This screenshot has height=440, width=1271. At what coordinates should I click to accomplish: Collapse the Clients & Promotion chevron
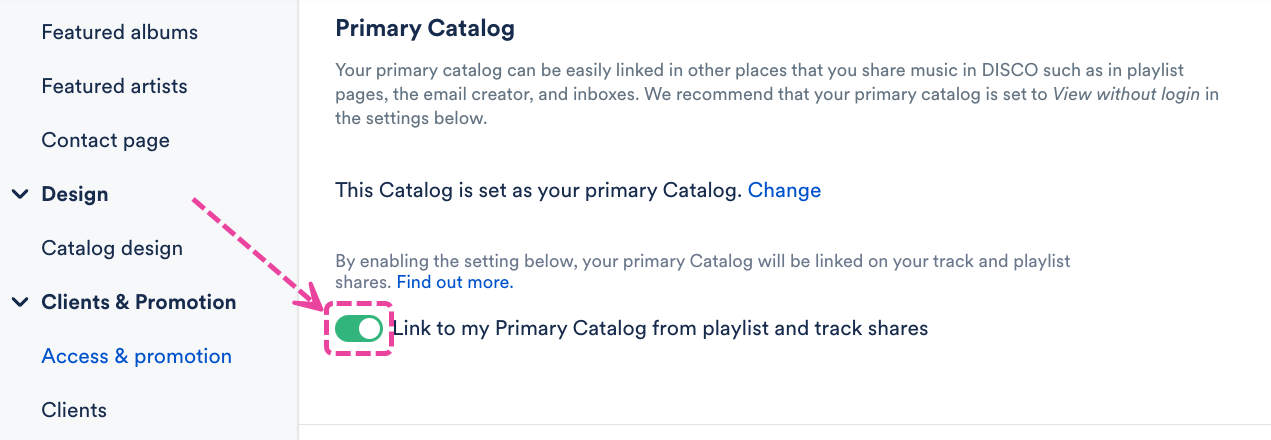pos(20,302)
